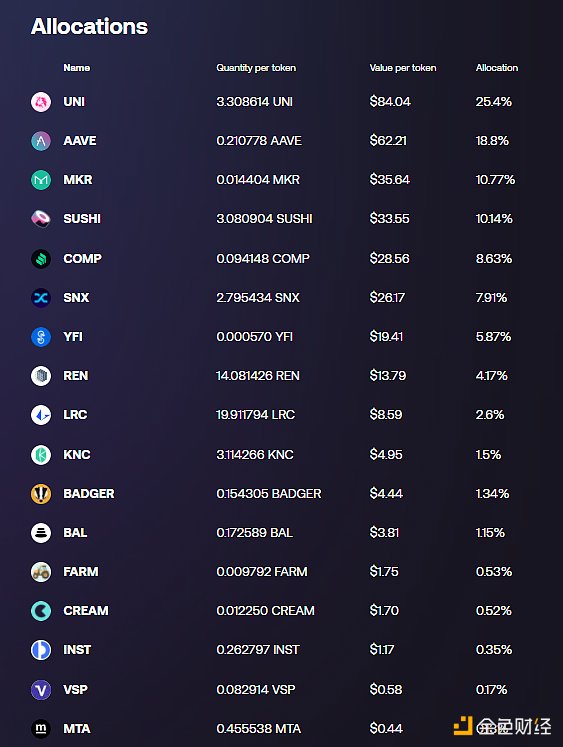The width and height of the screenshot is (563, 747).
Task: Select the CREAM token icon
Action: pos(41,611)
